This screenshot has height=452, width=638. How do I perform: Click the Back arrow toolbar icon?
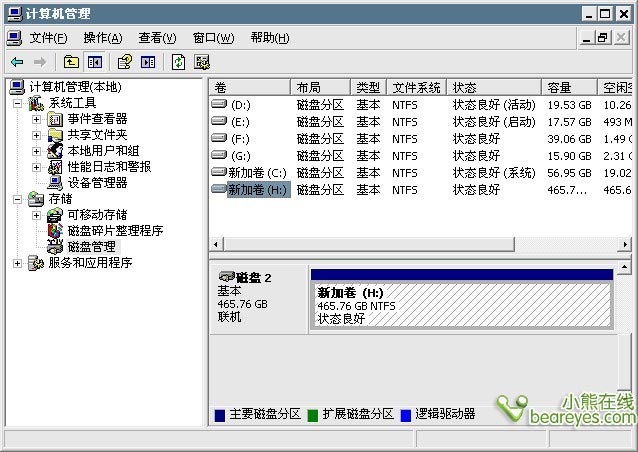tap(17, 62)
